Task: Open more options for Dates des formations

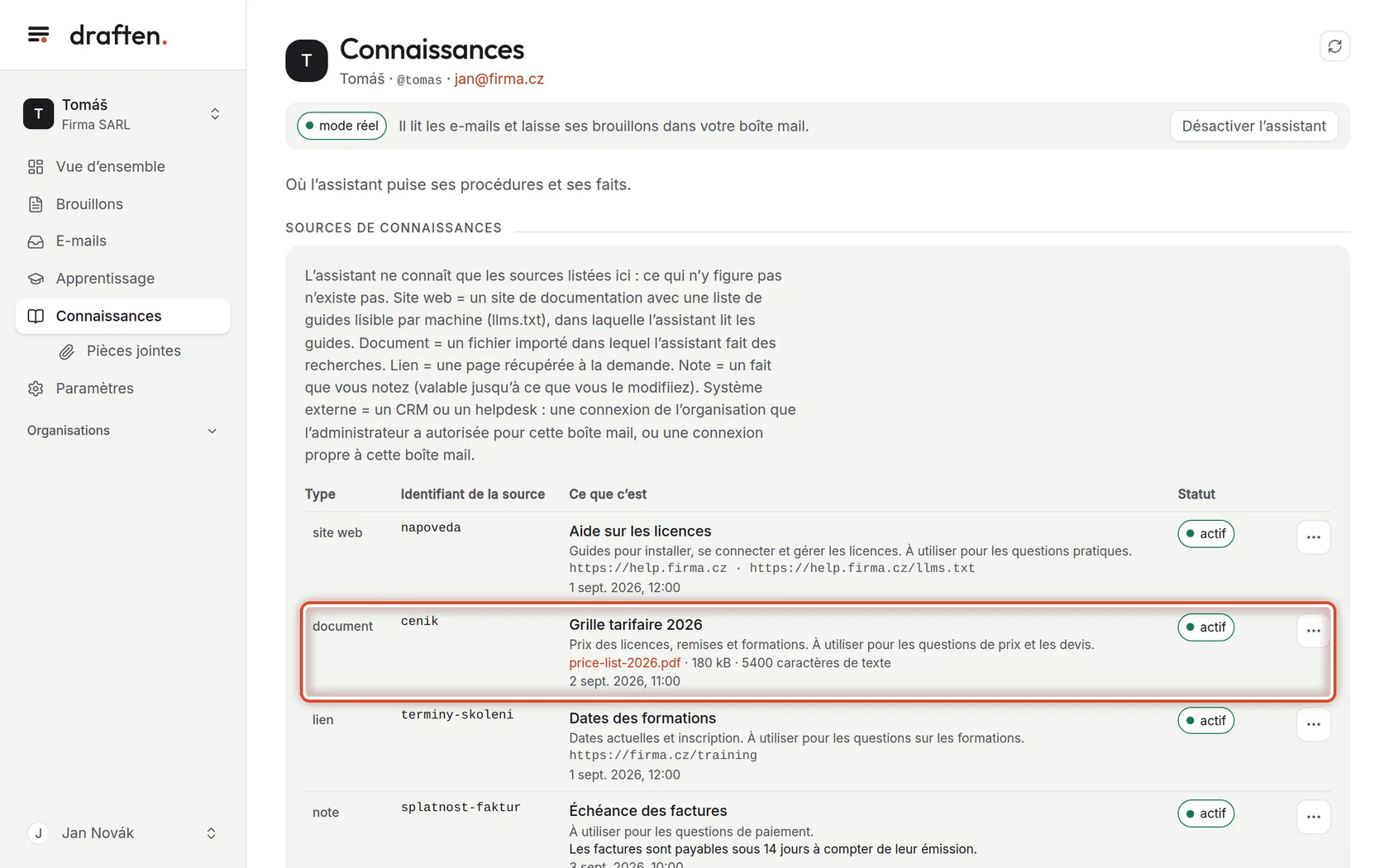Action: (x=1313, y=724)
